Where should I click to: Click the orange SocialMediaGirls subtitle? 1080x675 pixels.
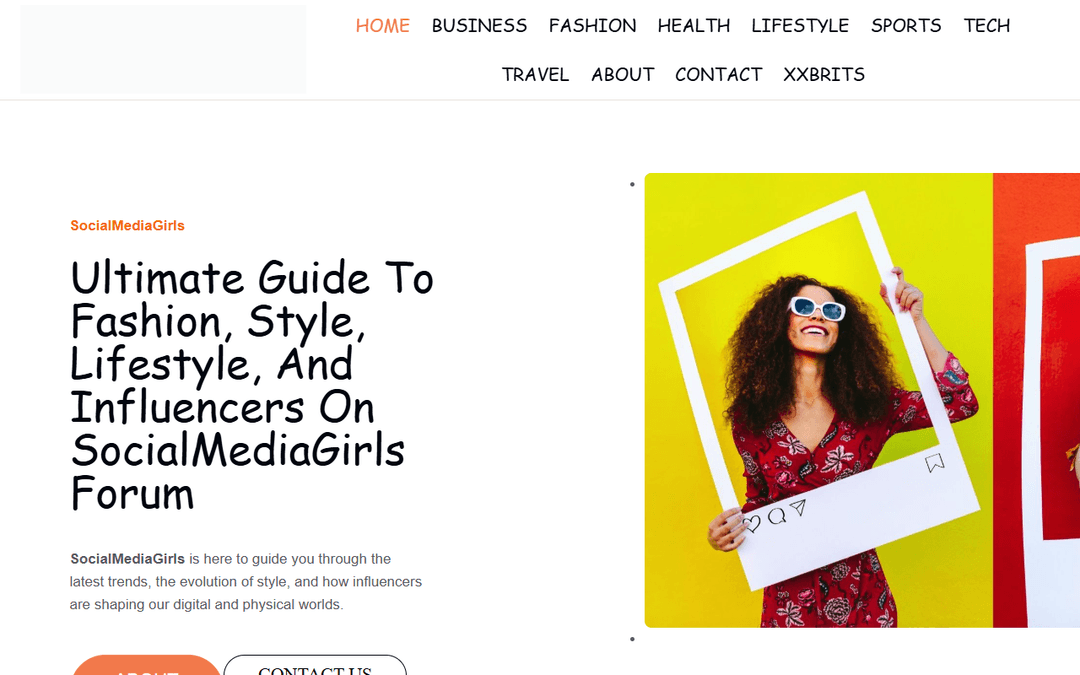click(127, 225)
